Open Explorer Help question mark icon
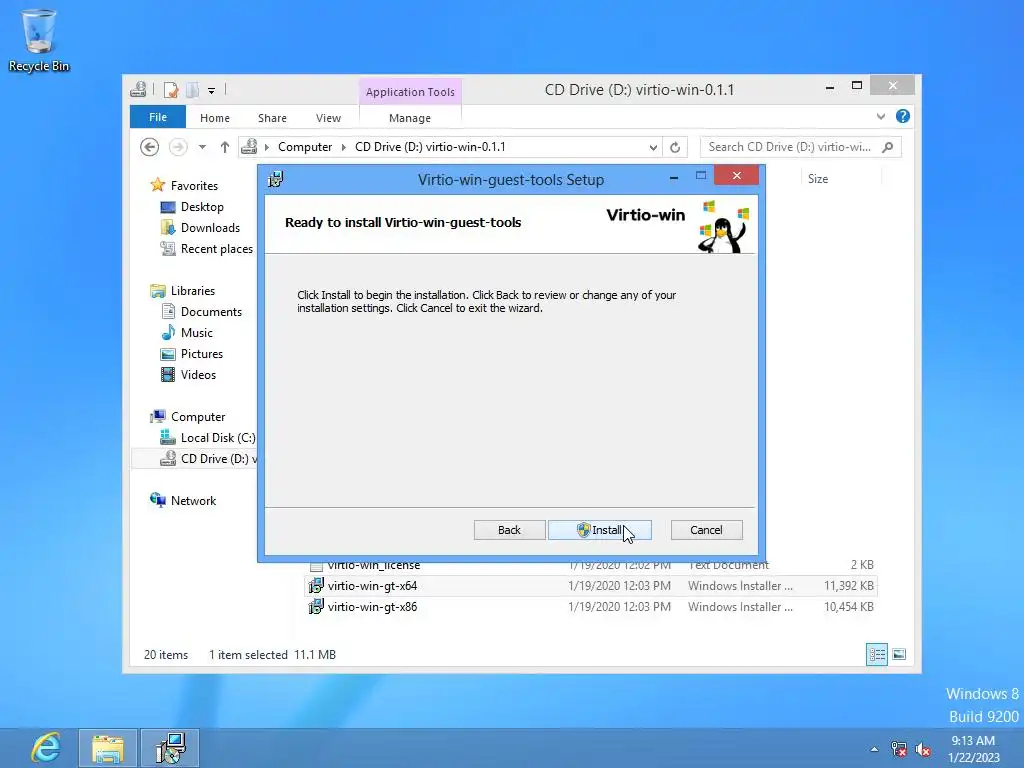The height and width of the screenshot is (768, 1024). (903, 116)
